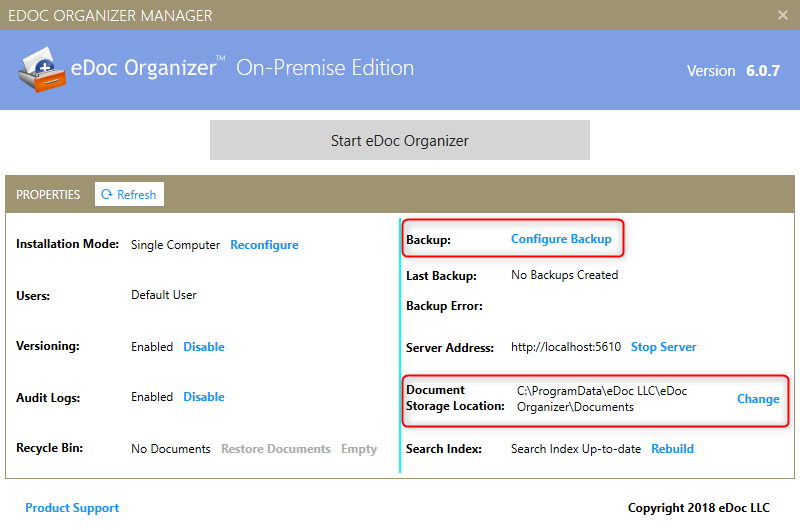Rebuild the search index
This screenshot has width=800, height=530.
pos(672,449)
